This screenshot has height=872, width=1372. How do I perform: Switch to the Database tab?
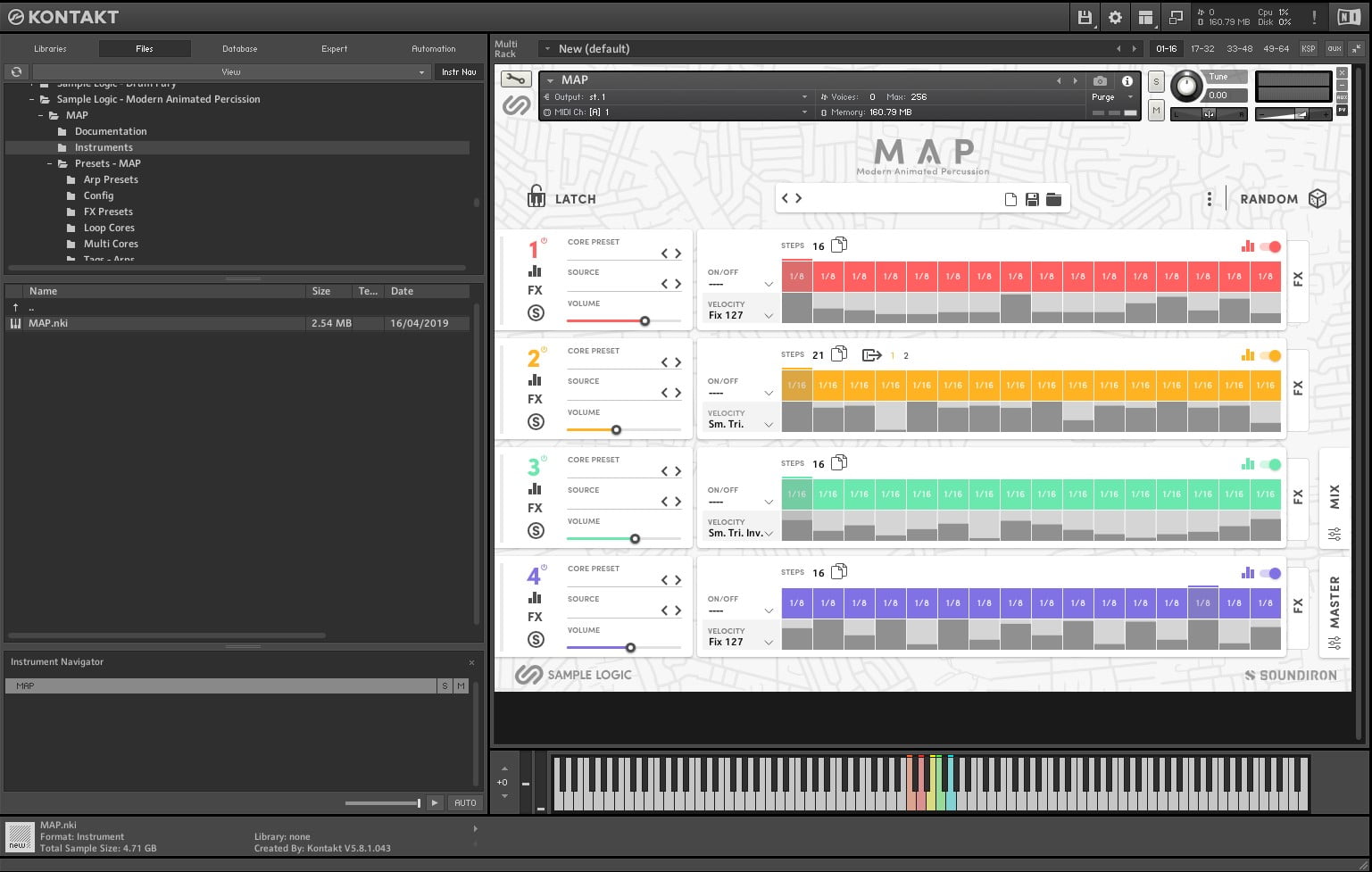[239, 48]
